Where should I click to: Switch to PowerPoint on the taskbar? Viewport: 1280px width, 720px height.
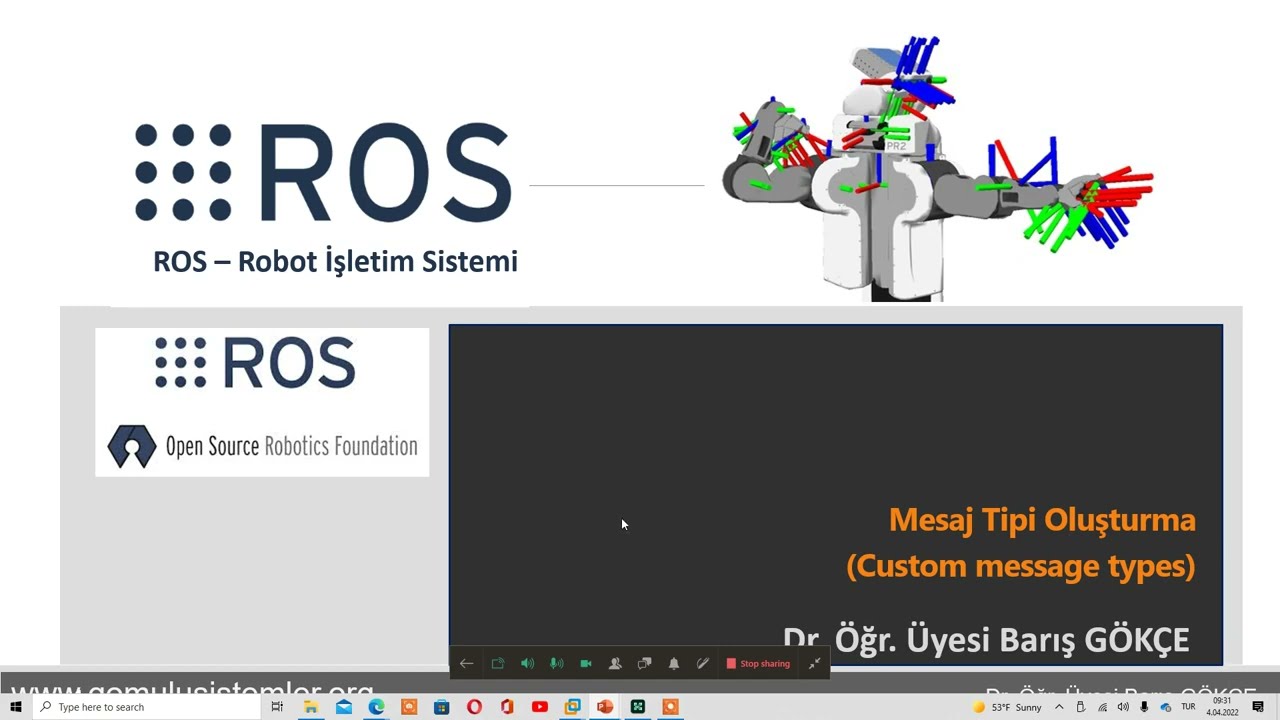(x=605, y=707)
